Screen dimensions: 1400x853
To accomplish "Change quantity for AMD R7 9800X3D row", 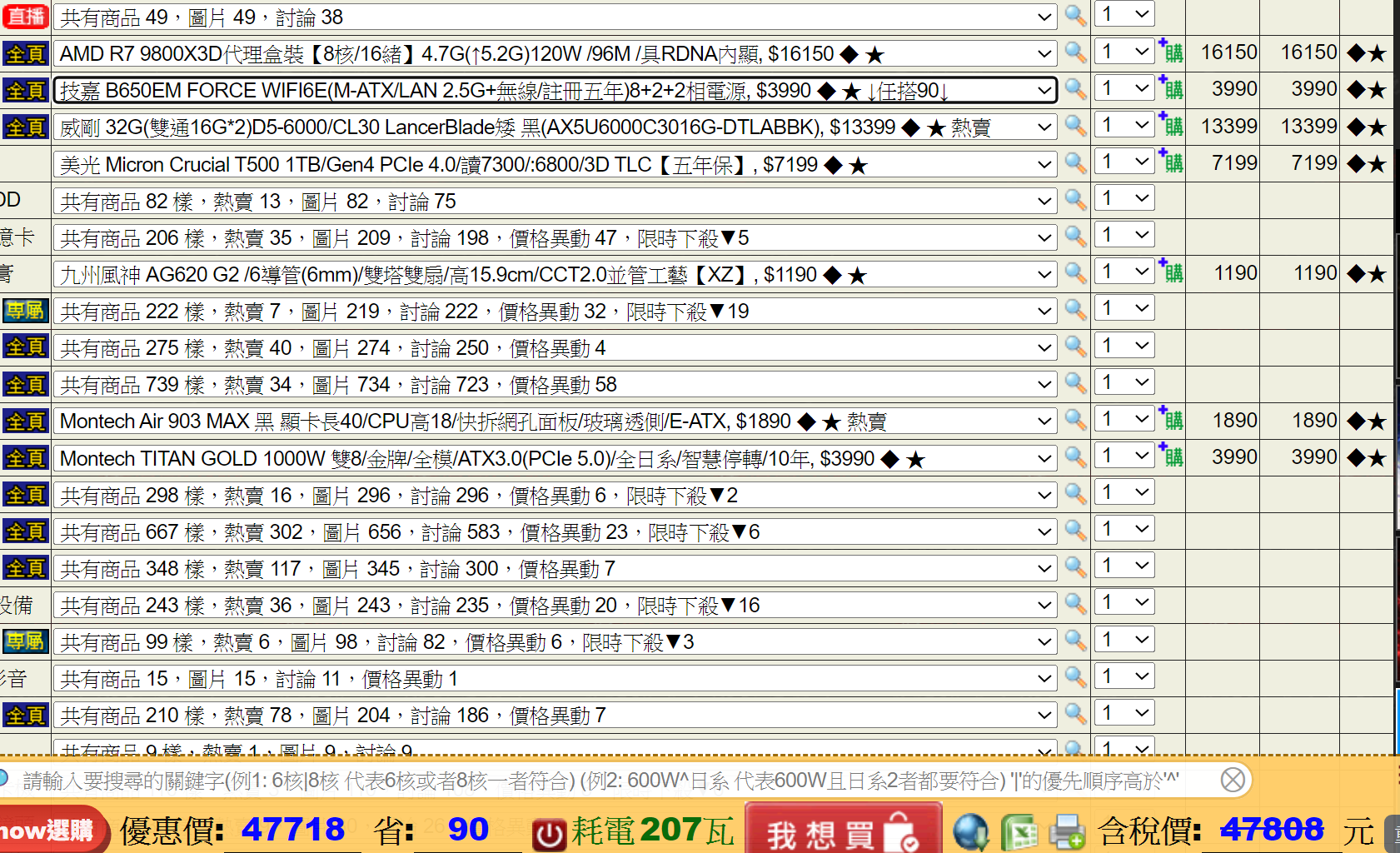I will [x=1124, y=52].
